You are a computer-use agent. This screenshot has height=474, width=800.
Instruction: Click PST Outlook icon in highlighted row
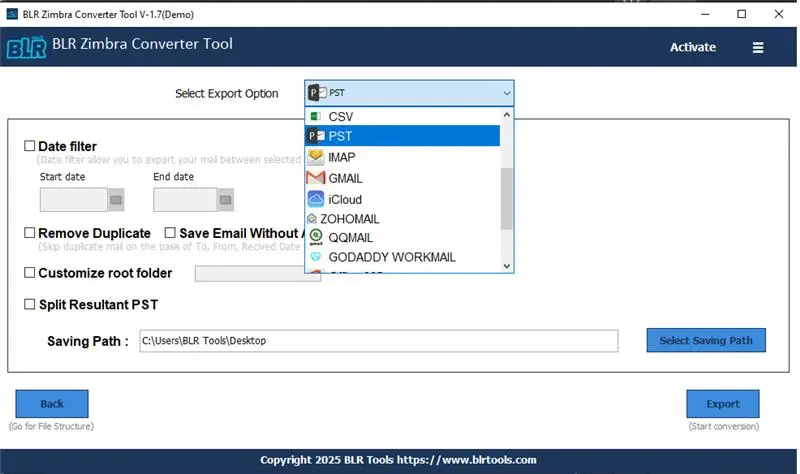(x=316, y=136)
